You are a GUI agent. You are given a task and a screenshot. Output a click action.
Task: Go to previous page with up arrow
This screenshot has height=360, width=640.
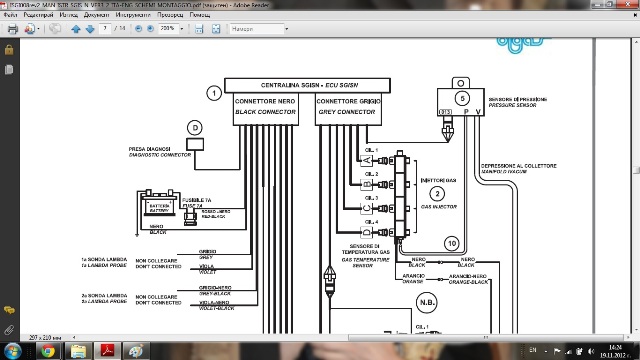tap(76, 29)
